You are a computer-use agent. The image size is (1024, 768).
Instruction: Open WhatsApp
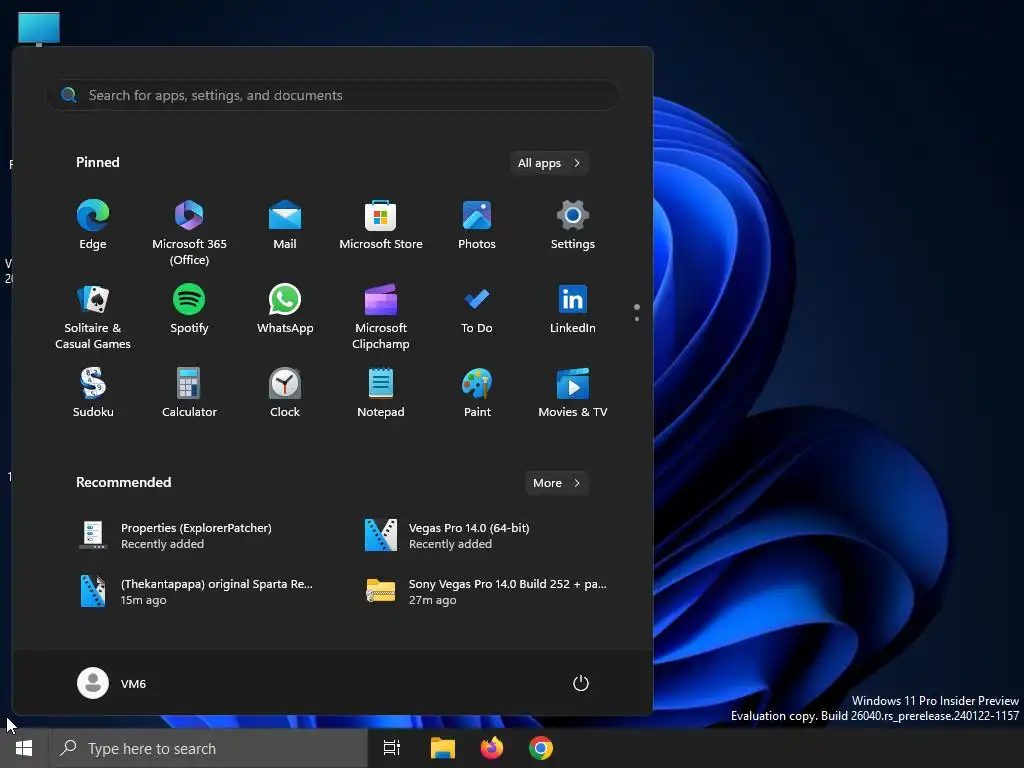[x=285, y=310]
